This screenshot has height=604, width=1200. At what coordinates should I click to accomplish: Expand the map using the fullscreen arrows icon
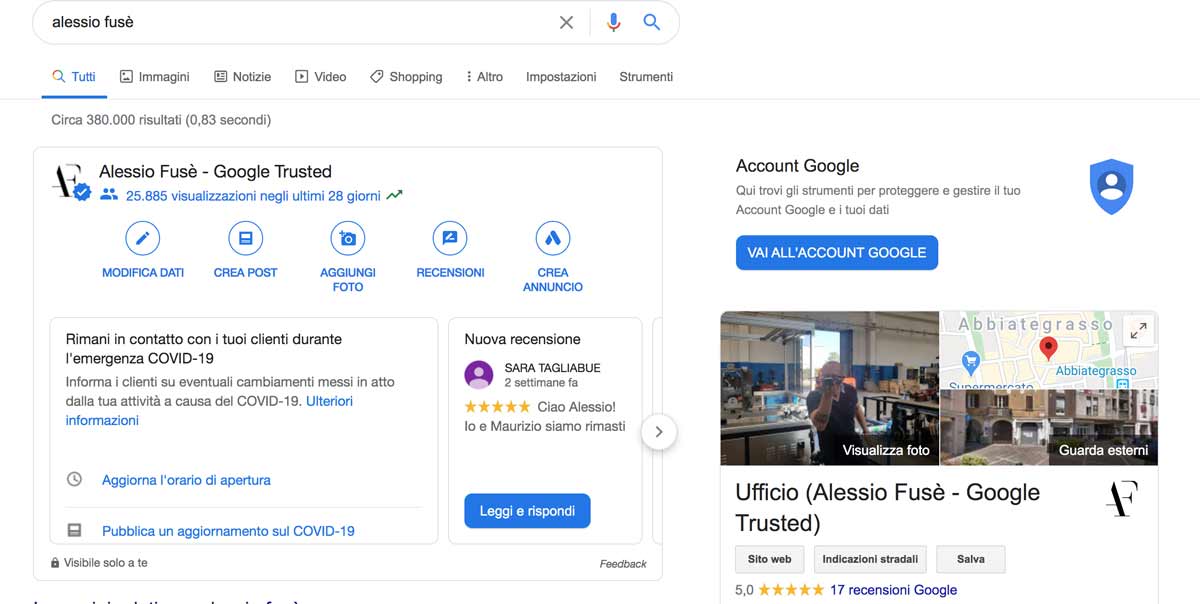coord(1138,329)
